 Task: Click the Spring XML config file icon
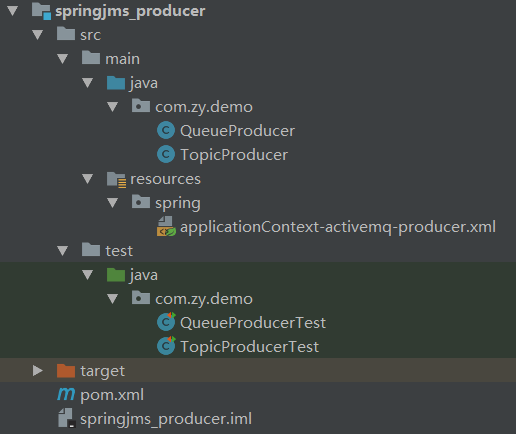[x=166, y=226]
